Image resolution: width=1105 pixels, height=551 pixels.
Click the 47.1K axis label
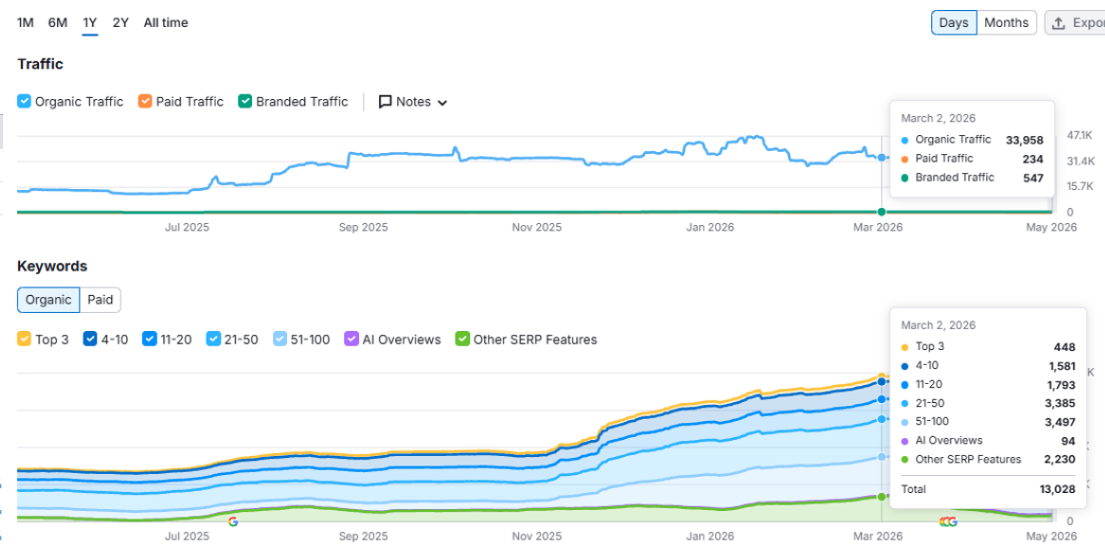(x=1080, y=135)
